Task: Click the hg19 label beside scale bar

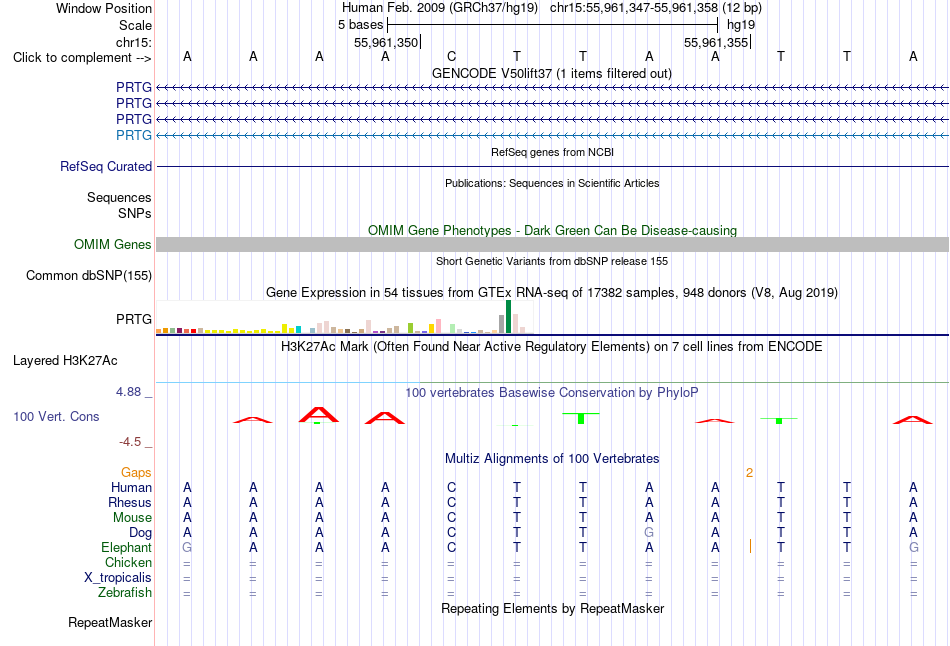Action: click(741, 25)
